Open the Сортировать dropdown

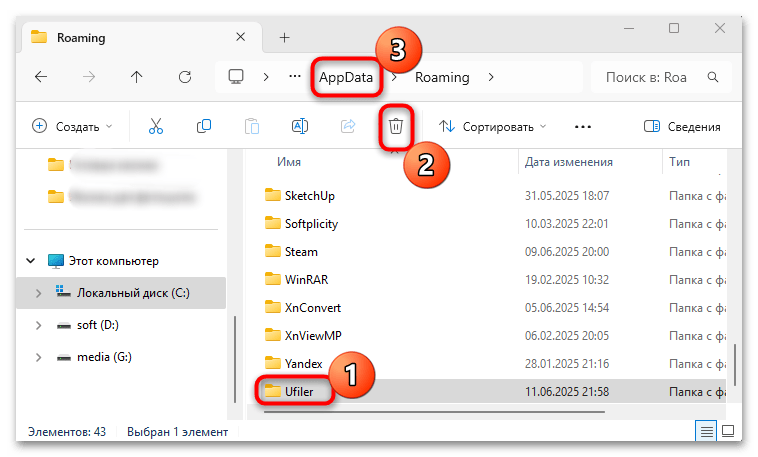coord(493,127)
